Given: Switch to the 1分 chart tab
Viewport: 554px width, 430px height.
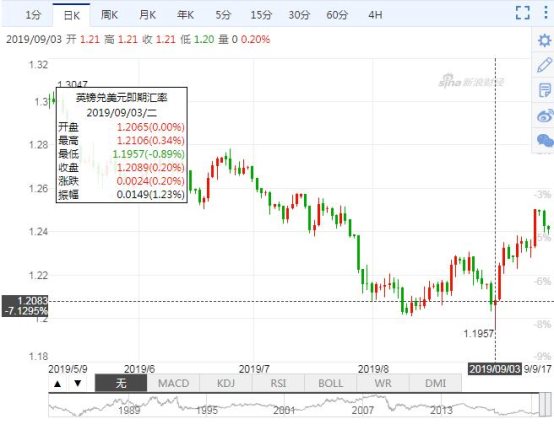Looking at the screenshot, I should 33,15.
